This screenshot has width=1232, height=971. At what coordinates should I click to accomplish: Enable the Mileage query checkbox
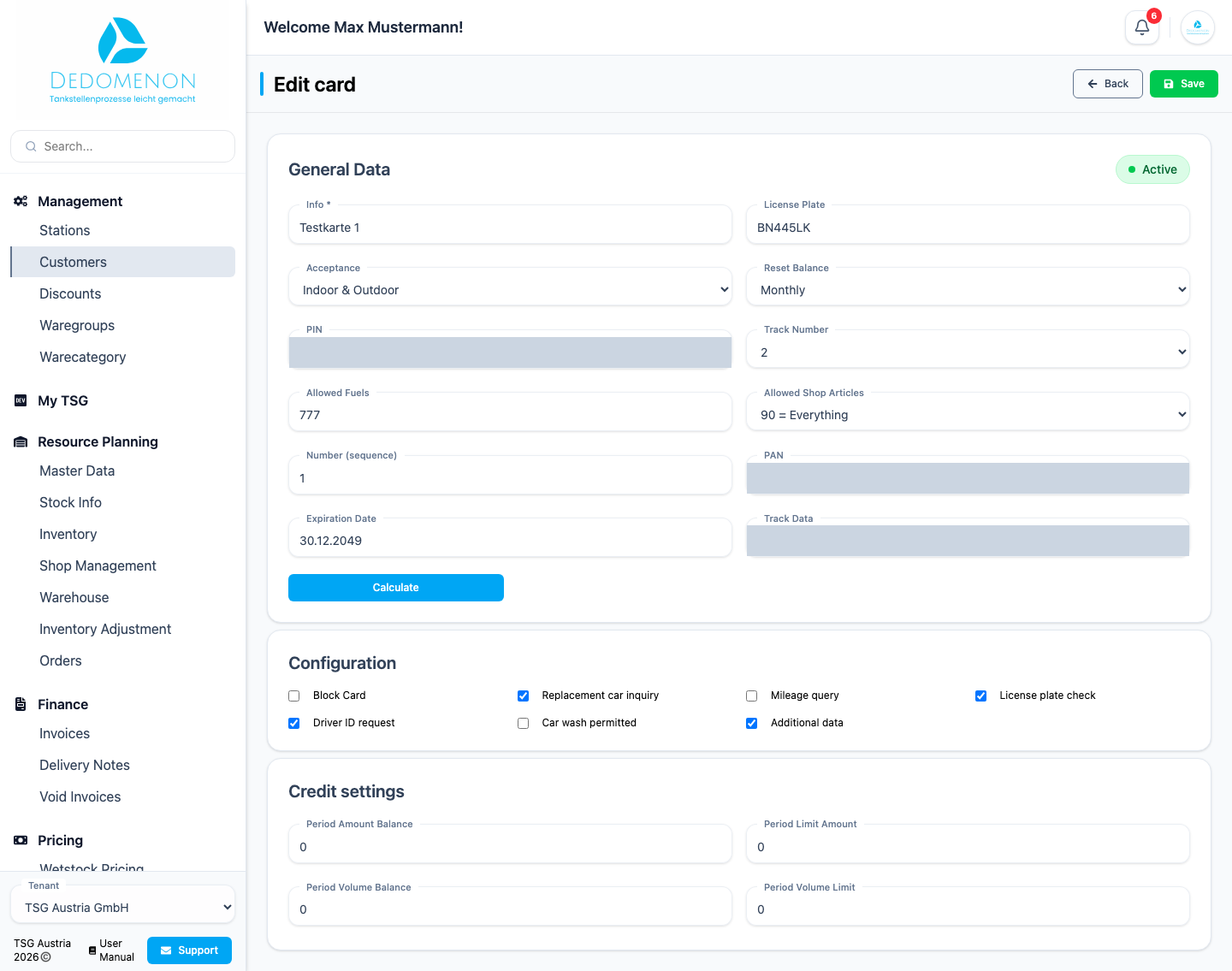(x=752, y=696)
